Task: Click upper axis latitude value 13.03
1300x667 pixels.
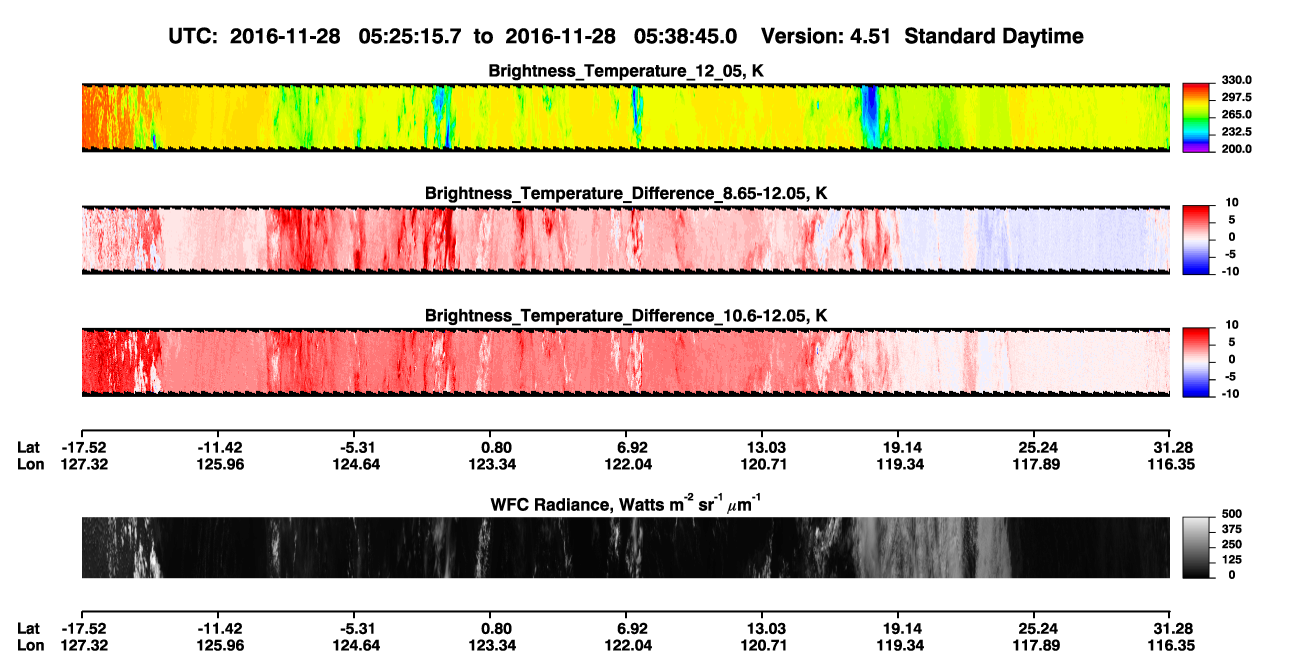Action: point(761,447)
